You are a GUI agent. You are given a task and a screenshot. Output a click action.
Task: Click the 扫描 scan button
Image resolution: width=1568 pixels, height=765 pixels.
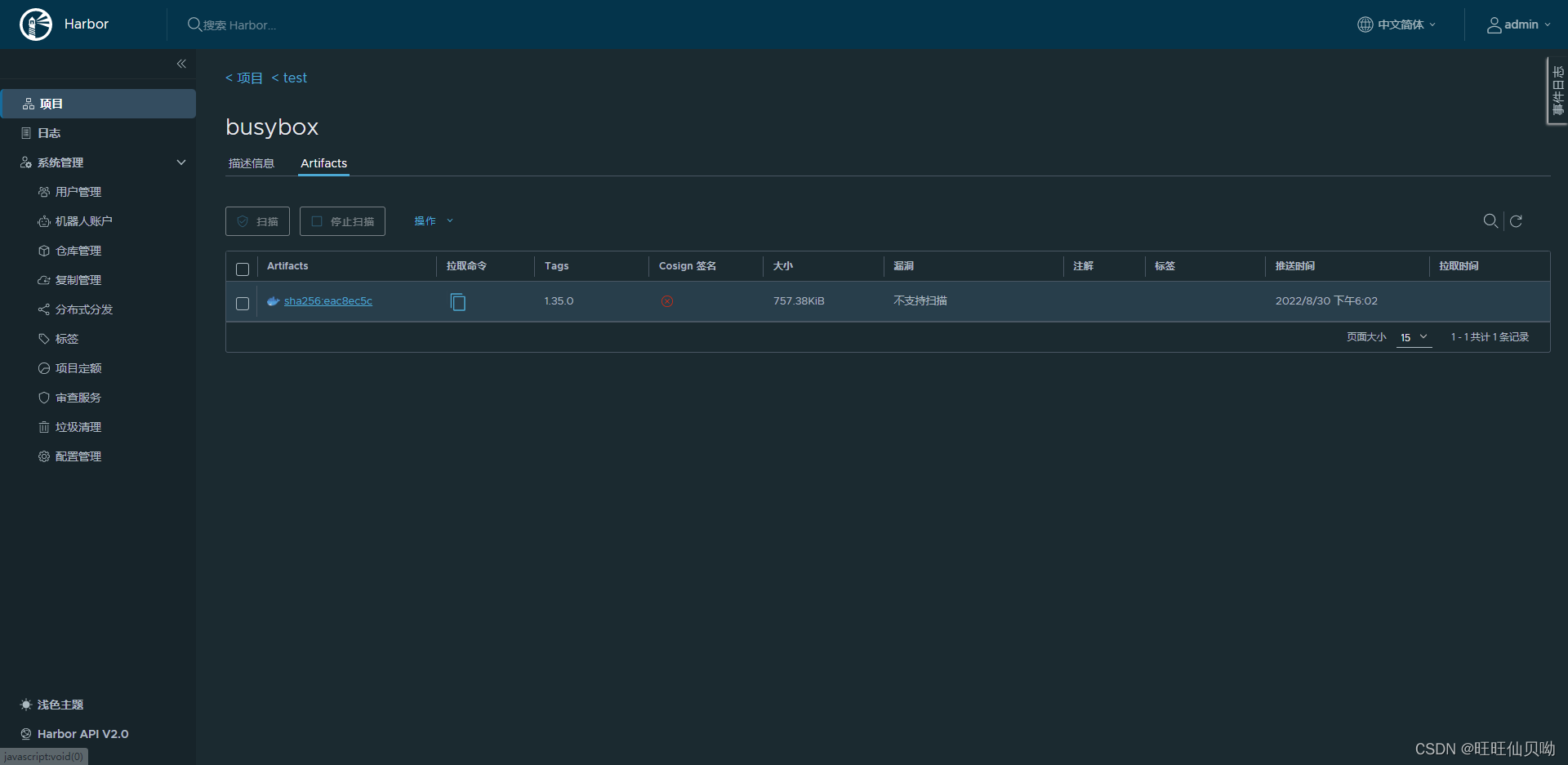[x=257, y=221]
